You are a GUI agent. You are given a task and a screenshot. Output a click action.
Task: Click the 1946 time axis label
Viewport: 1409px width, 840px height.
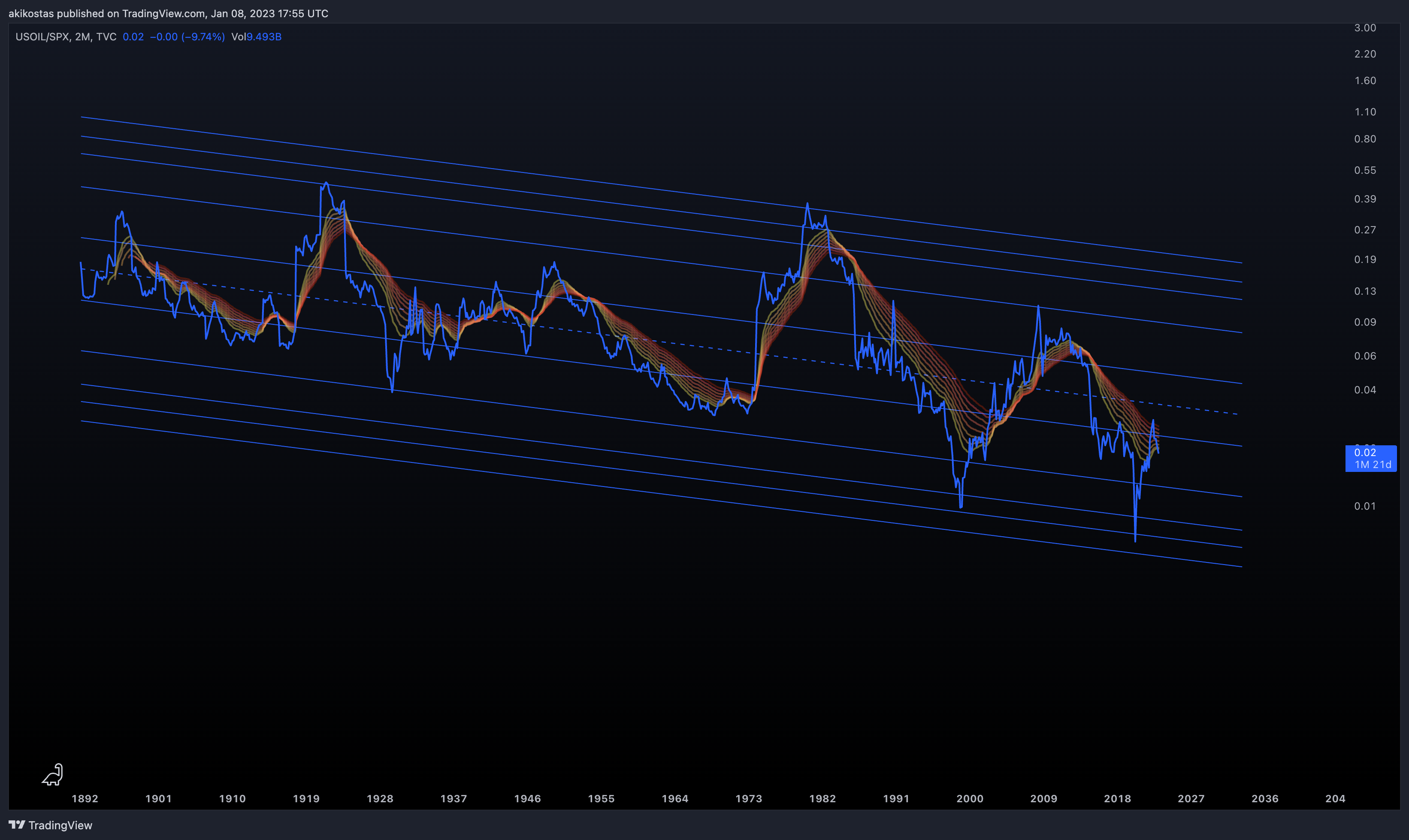[528, 799]
